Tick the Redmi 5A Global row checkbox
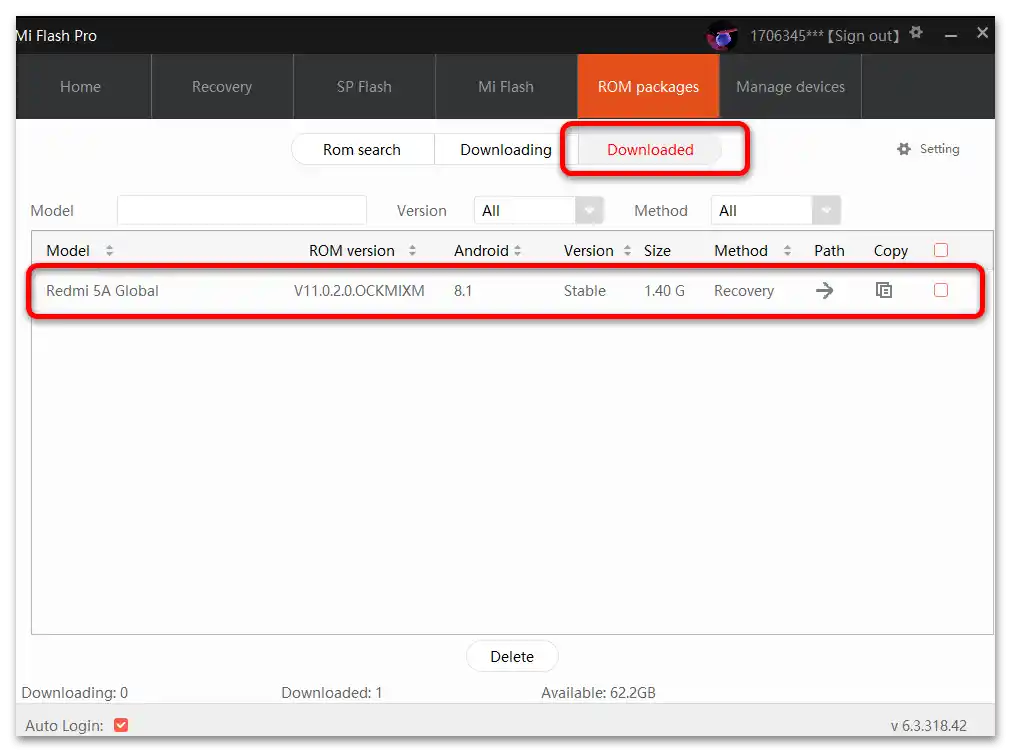The image size is (1011, 752). [x=941, y=290]
